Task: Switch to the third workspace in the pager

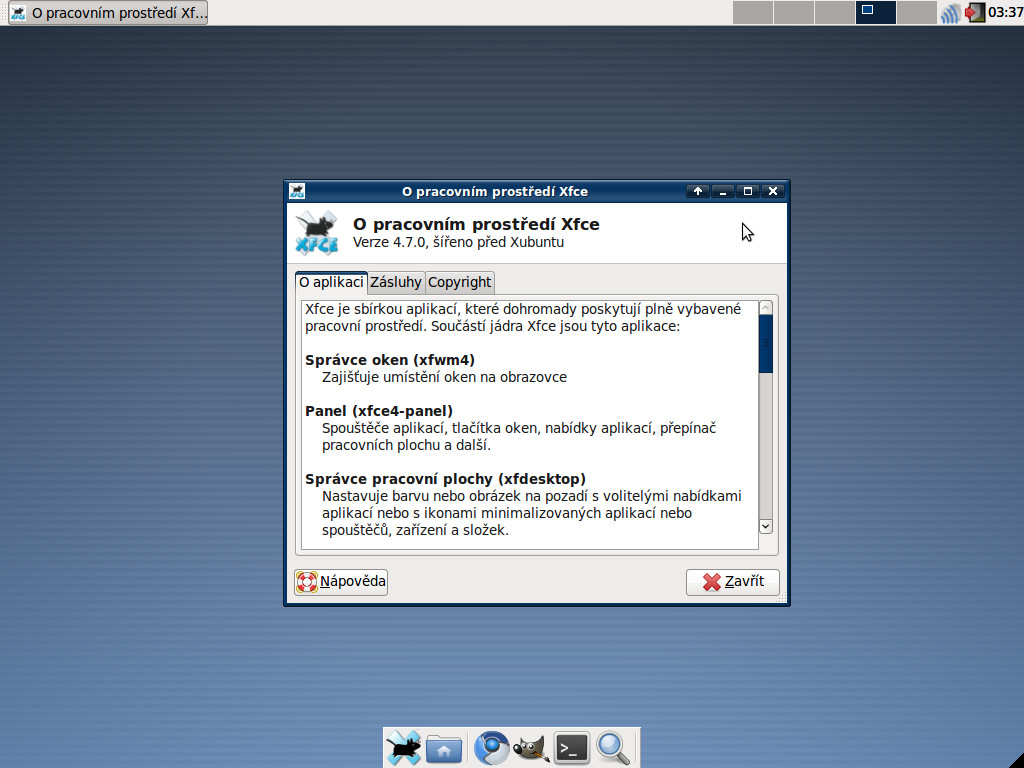Action: point(835,12)
